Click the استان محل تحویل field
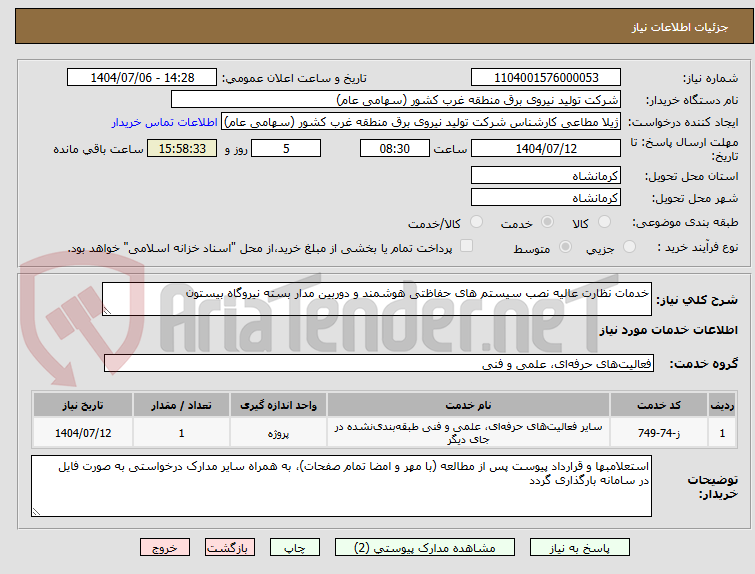755x574 pixels. coord(546,175)
